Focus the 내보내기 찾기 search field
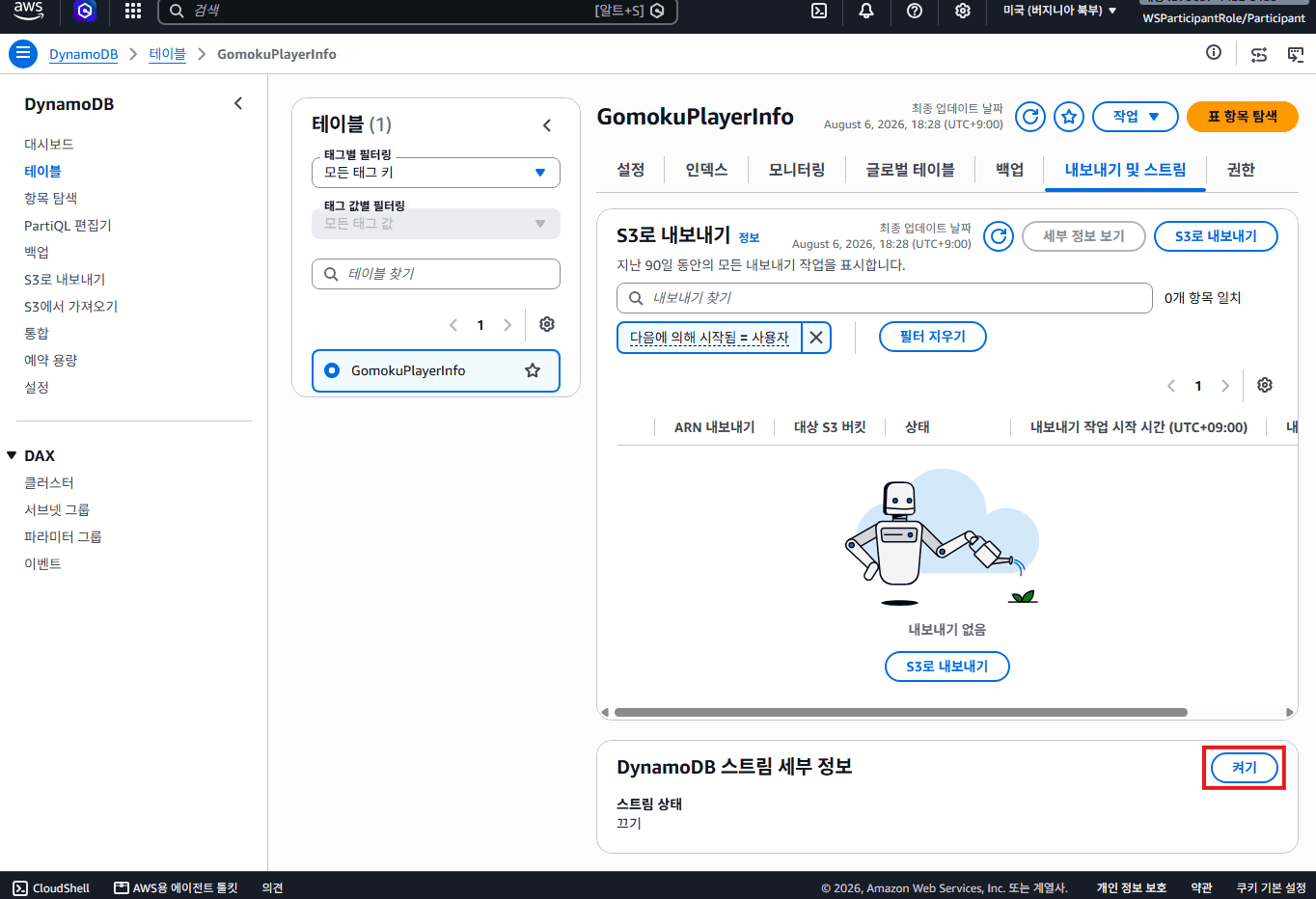This screenshot has width=1316, height=899. [x=885, y=298]
